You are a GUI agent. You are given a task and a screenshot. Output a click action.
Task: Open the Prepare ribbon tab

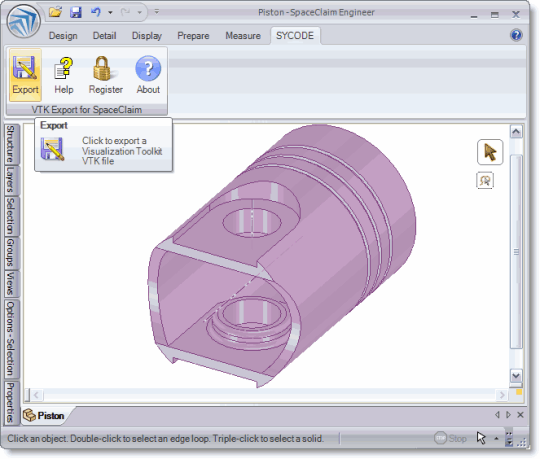coord(193,36)
